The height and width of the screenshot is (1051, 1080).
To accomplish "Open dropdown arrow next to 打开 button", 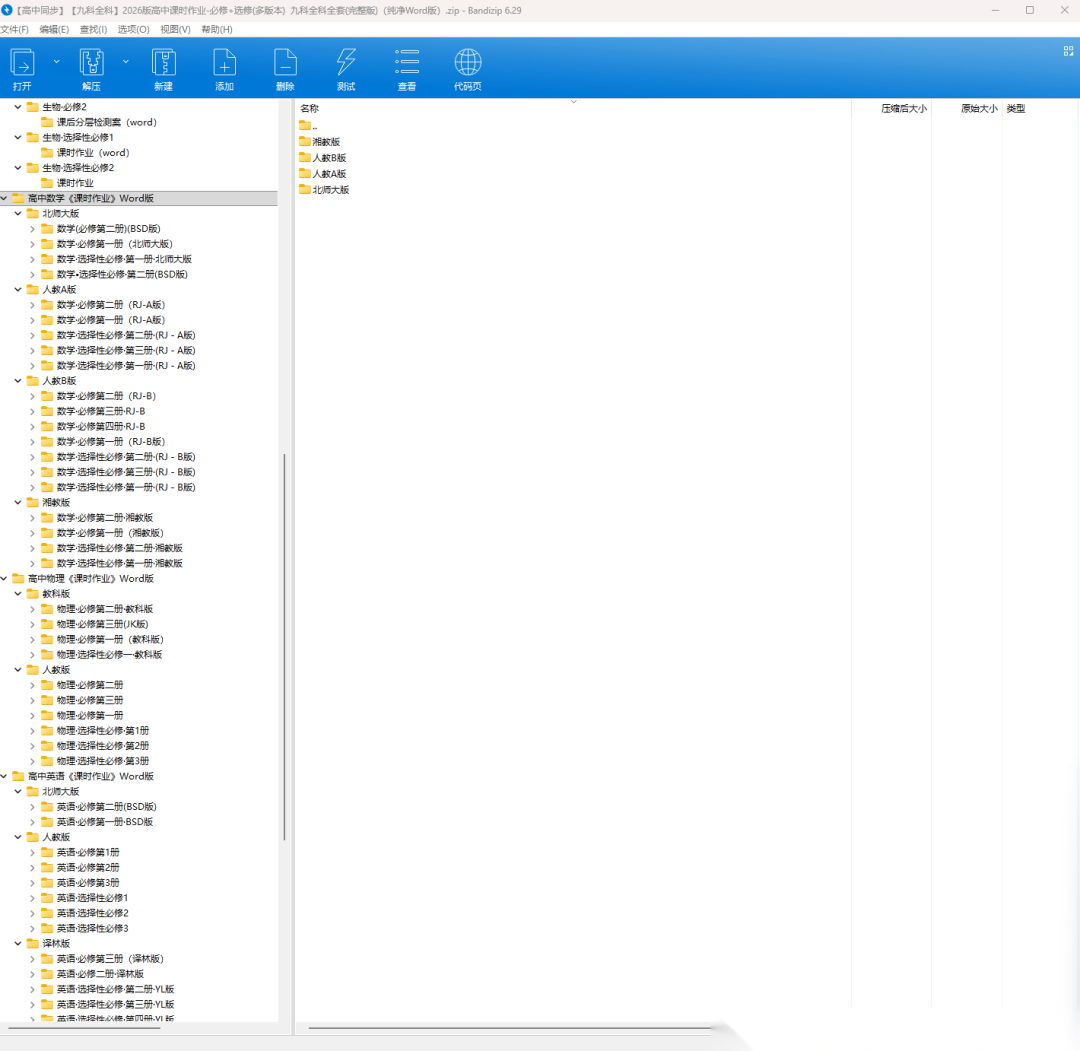I will tap(56, 62).
